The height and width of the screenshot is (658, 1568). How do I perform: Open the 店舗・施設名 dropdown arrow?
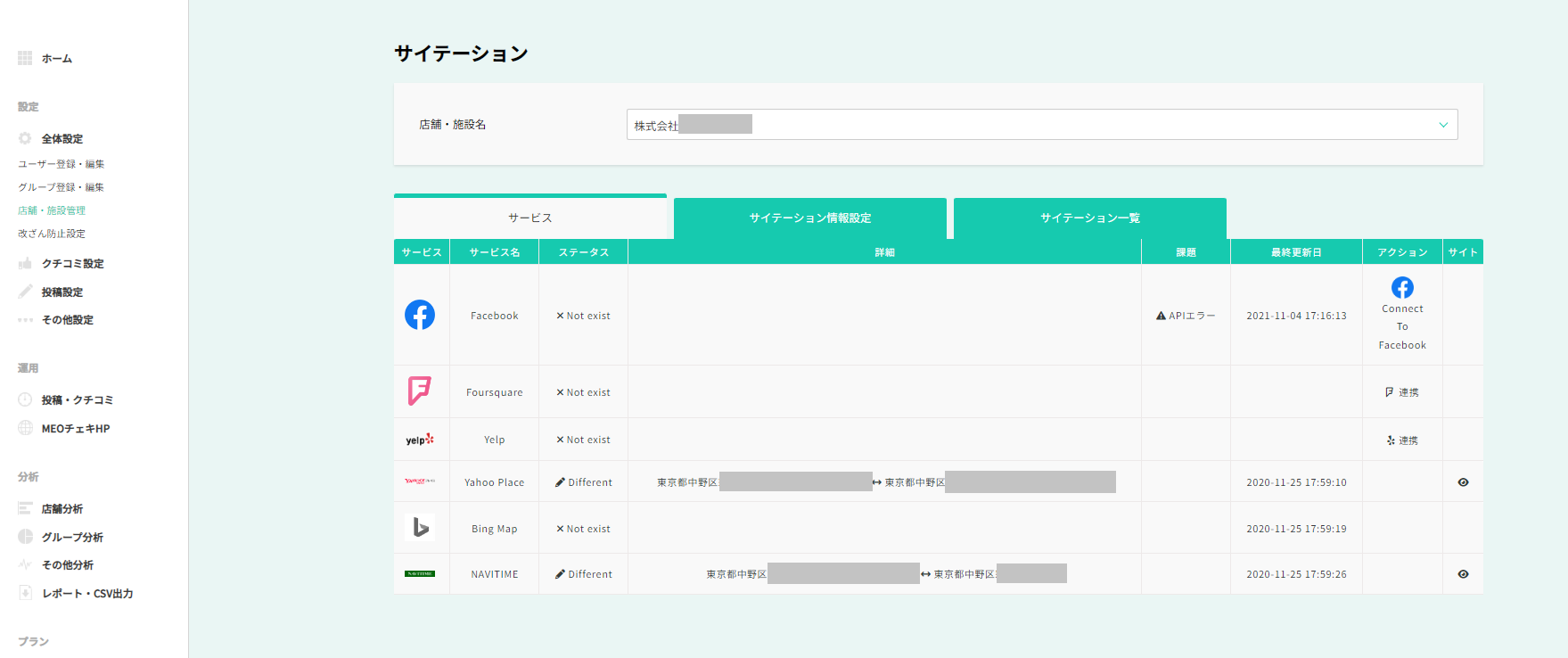point(1442,125)
